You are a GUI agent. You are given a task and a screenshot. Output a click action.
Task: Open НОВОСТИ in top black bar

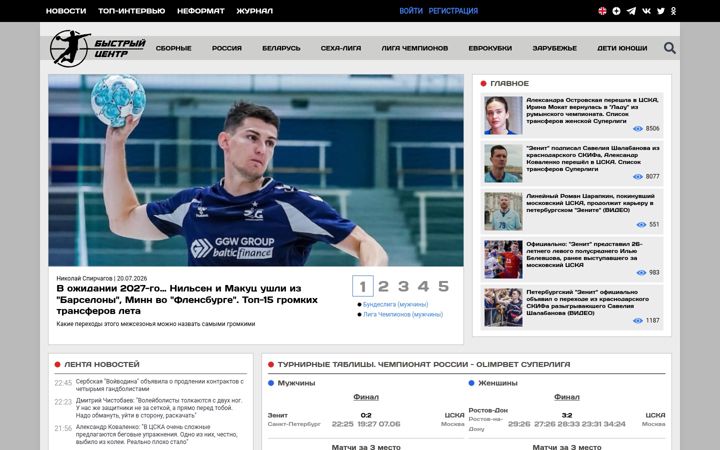click(66, 11)
